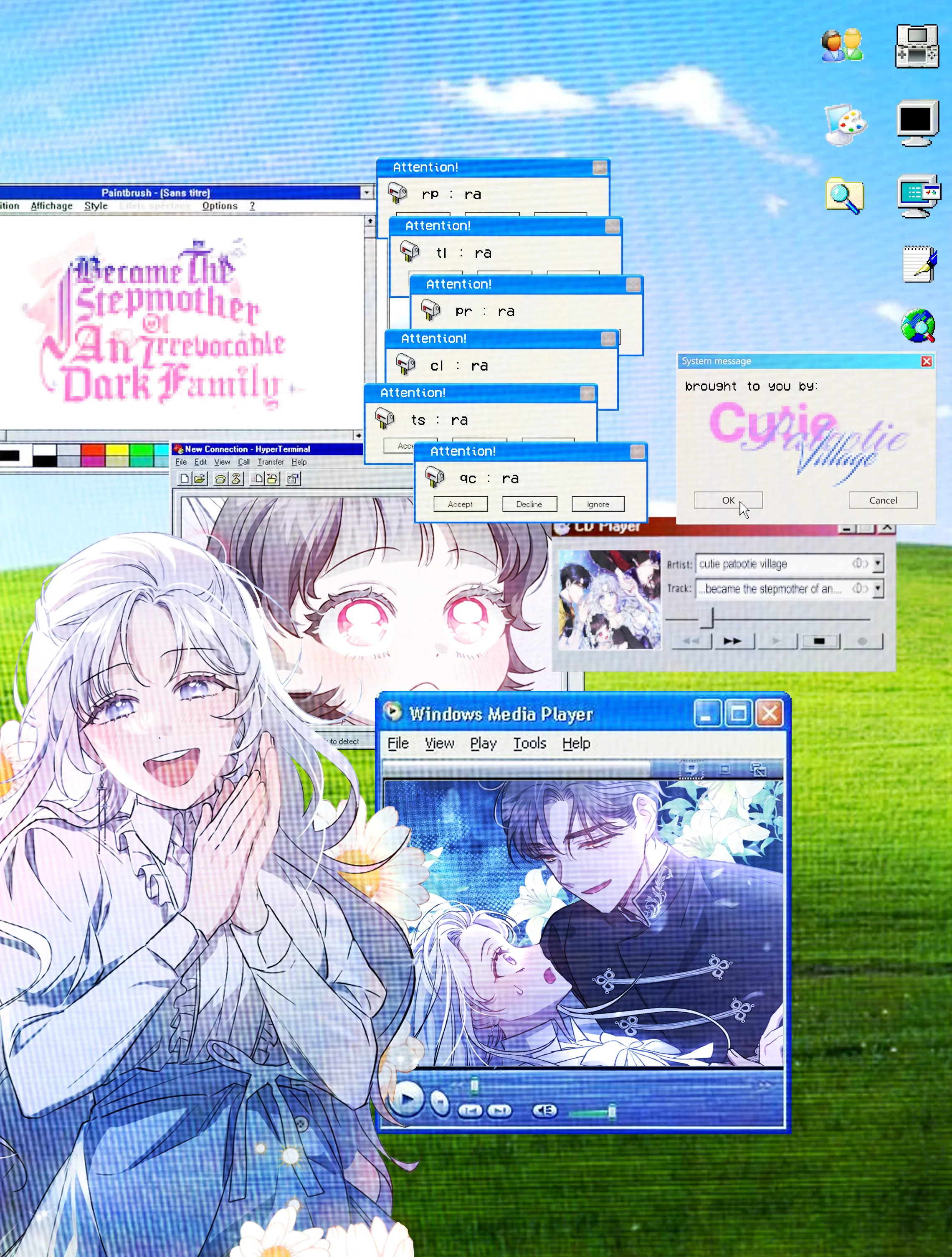Mute audio in Windows Media Player
This screenshot has width=952, height=1257.
click(x=544, y=1110)
